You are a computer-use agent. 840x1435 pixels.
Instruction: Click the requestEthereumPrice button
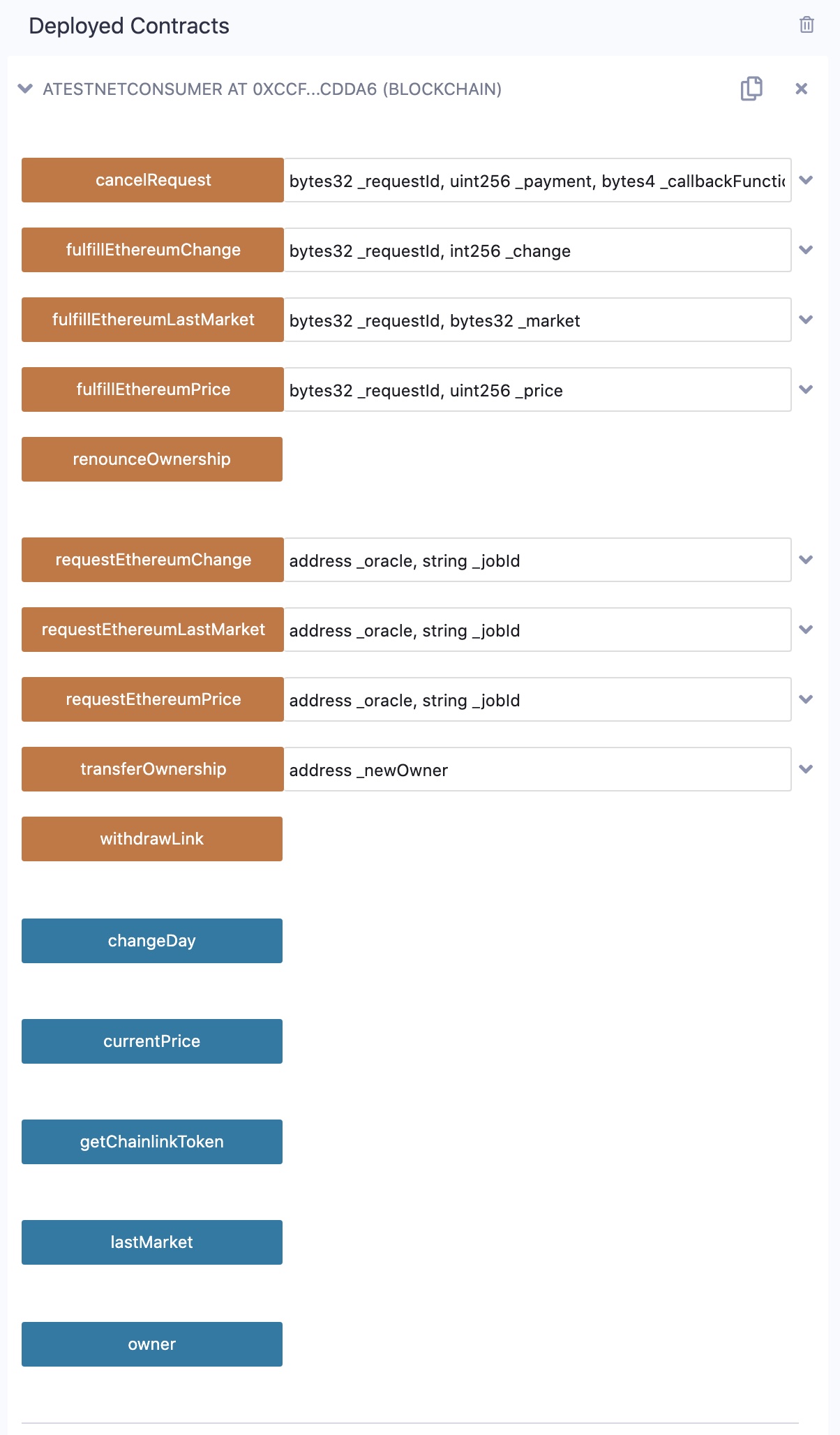click(x=153, y=699)
